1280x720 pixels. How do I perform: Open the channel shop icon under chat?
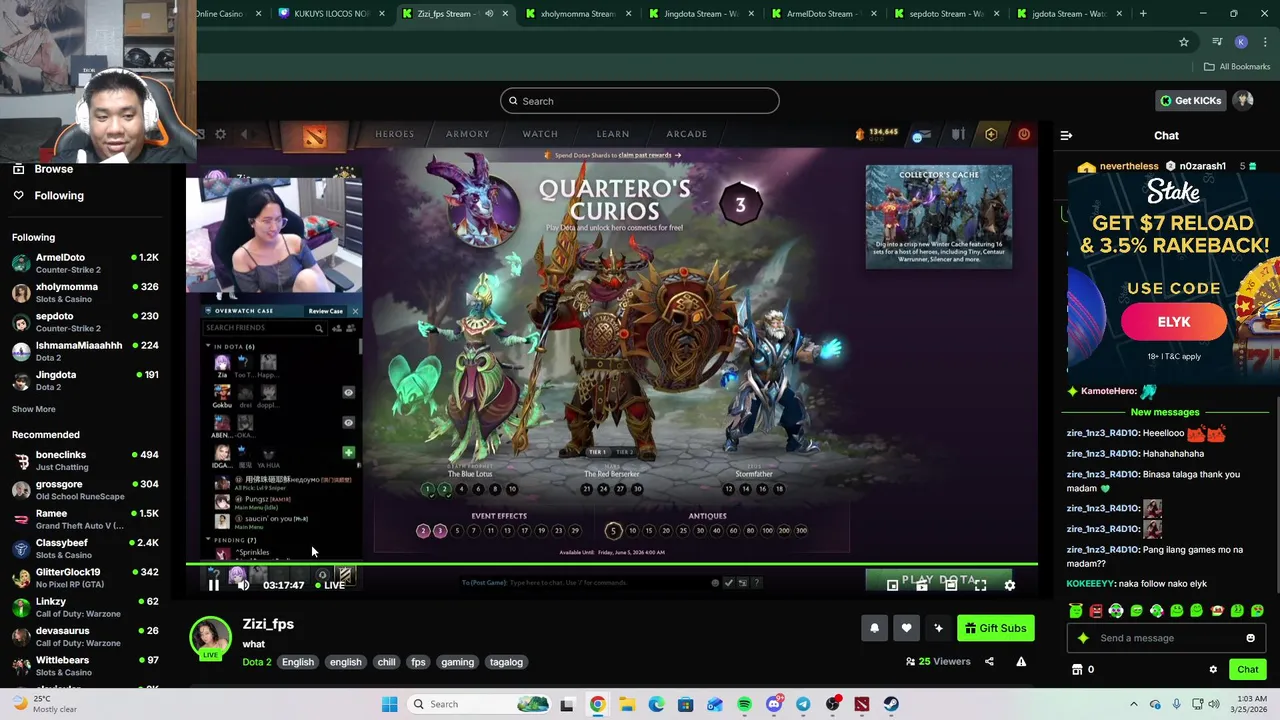1077,670
